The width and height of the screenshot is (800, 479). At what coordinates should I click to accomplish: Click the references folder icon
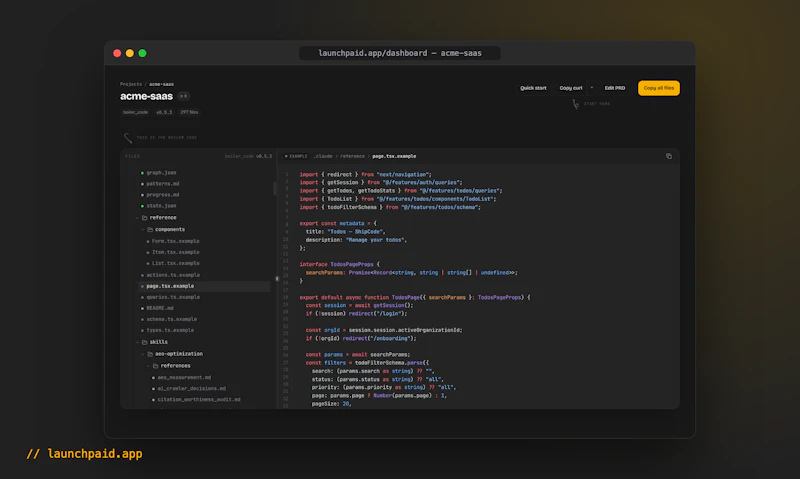click(x=156, y=366)
